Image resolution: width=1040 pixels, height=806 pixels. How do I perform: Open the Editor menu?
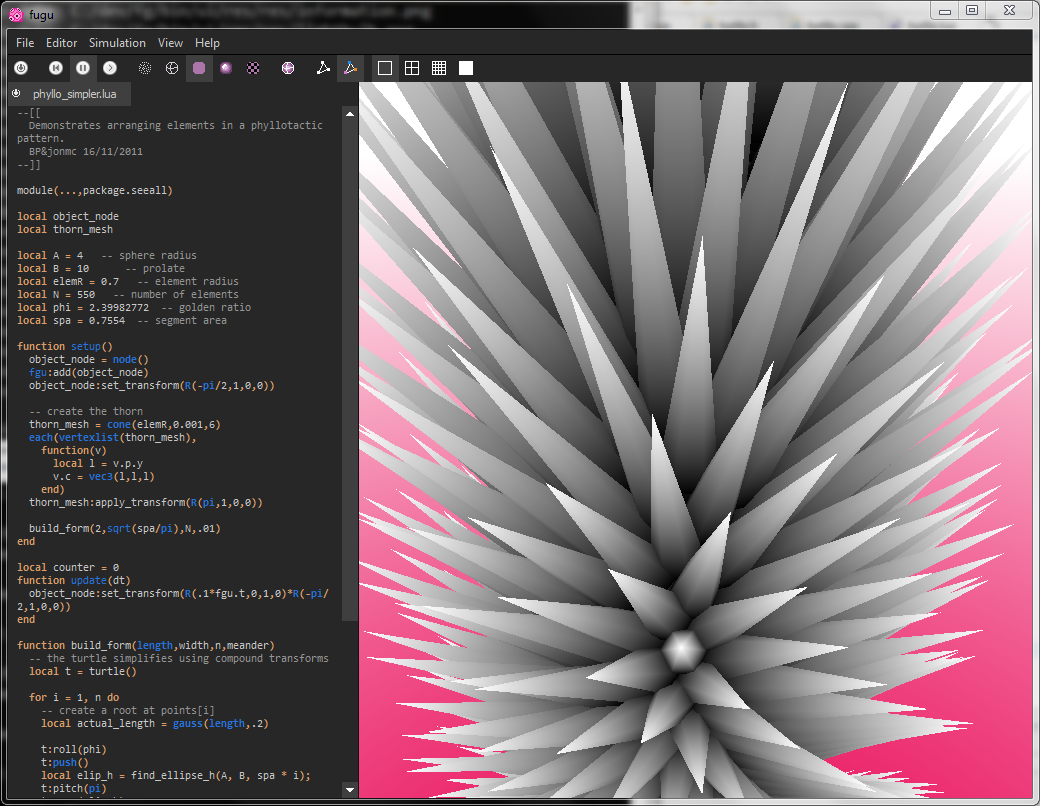tap(61, 43)
